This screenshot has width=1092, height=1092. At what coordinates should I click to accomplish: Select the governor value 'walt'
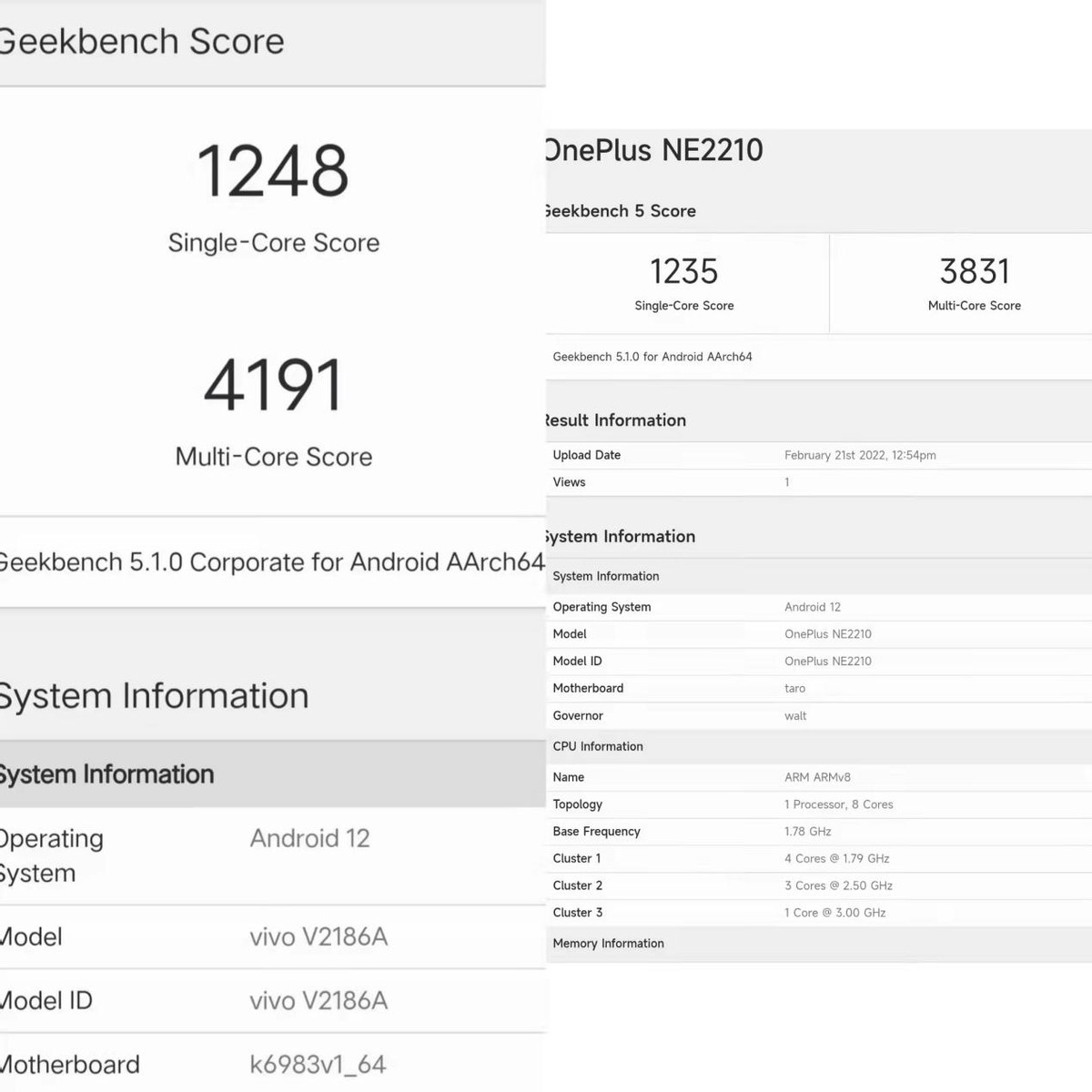click(795, 716)
